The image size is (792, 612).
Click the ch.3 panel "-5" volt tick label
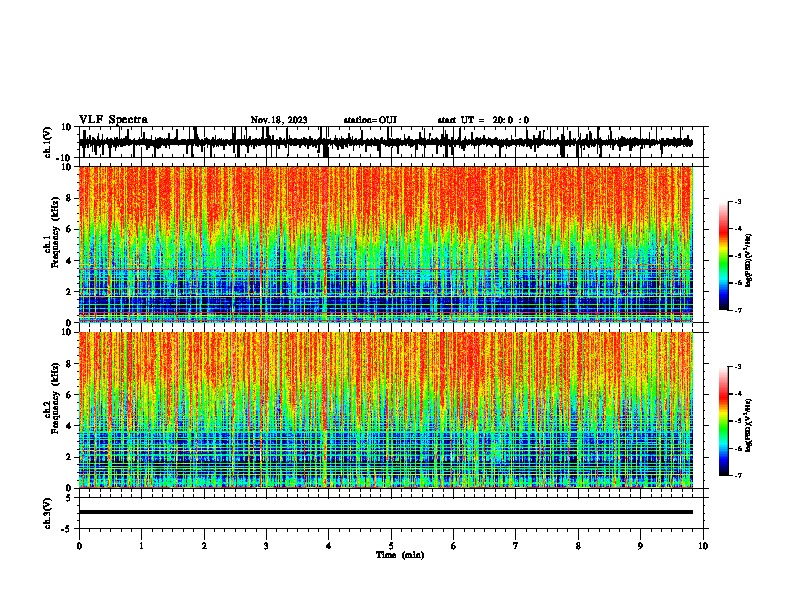coord(67,529)
